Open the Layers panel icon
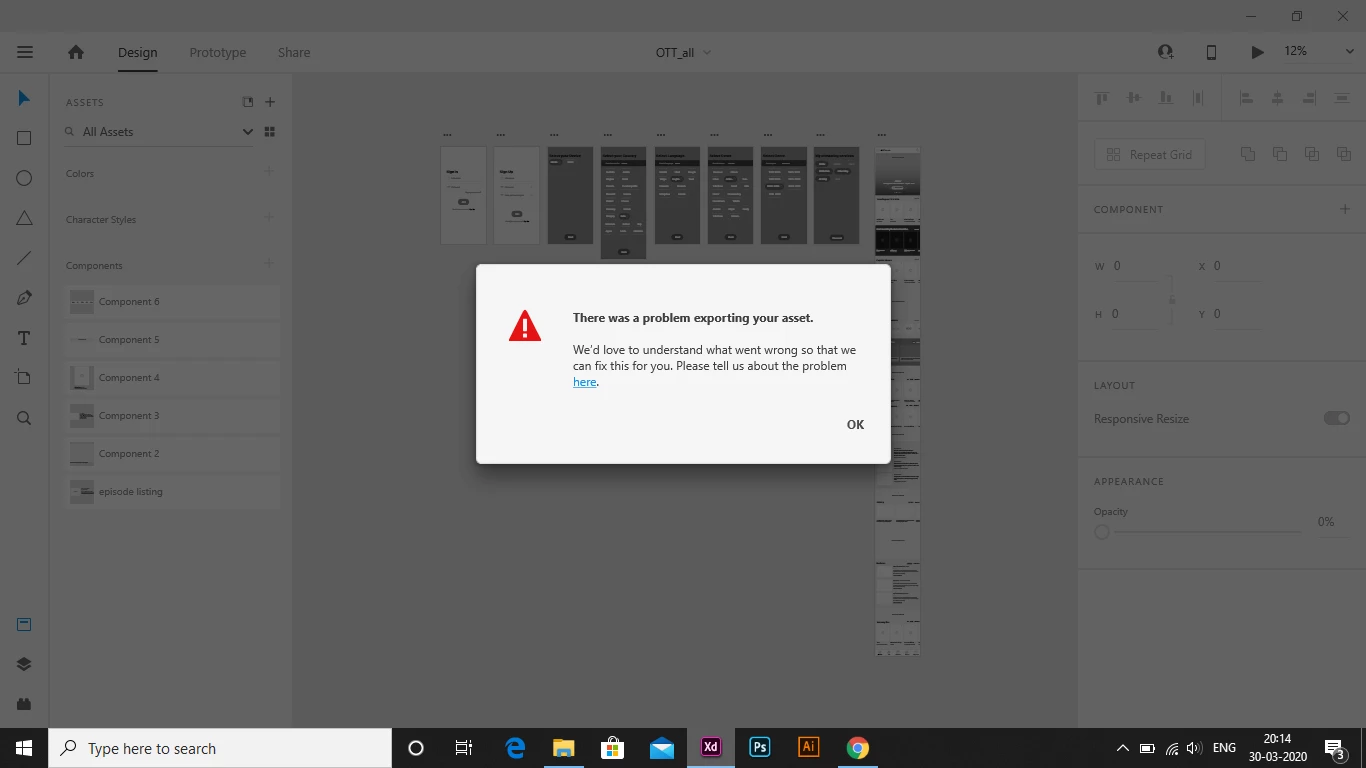Screen dimensions: 1366x768 coord(24,665)
